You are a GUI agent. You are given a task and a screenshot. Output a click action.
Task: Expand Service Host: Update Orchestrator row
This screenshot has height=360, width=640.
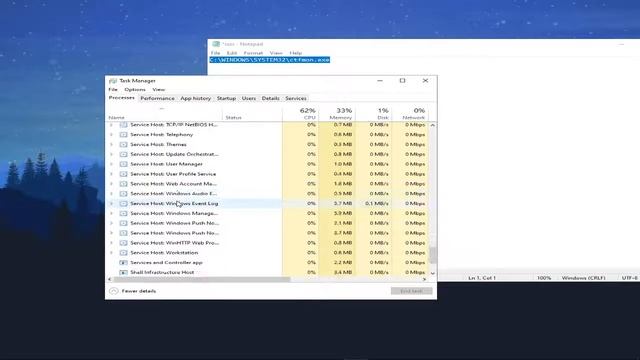[111, 154]
